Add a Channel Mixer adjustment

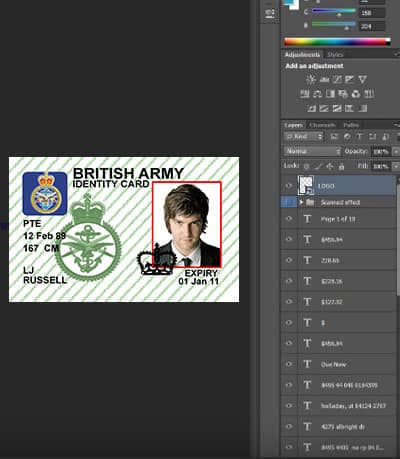click(356, 94)
